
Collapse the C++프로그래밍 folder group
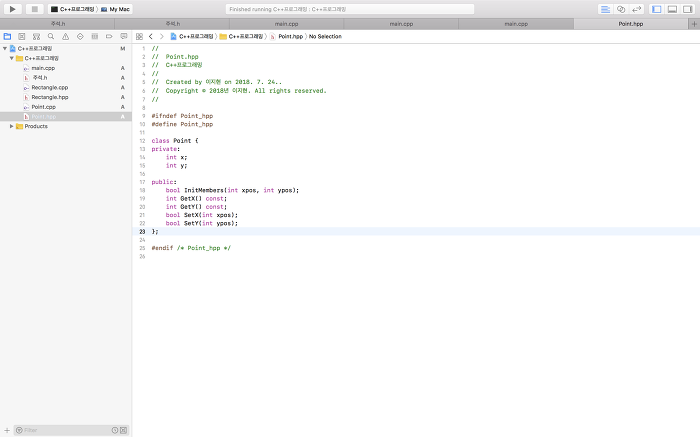coord(12,58)
